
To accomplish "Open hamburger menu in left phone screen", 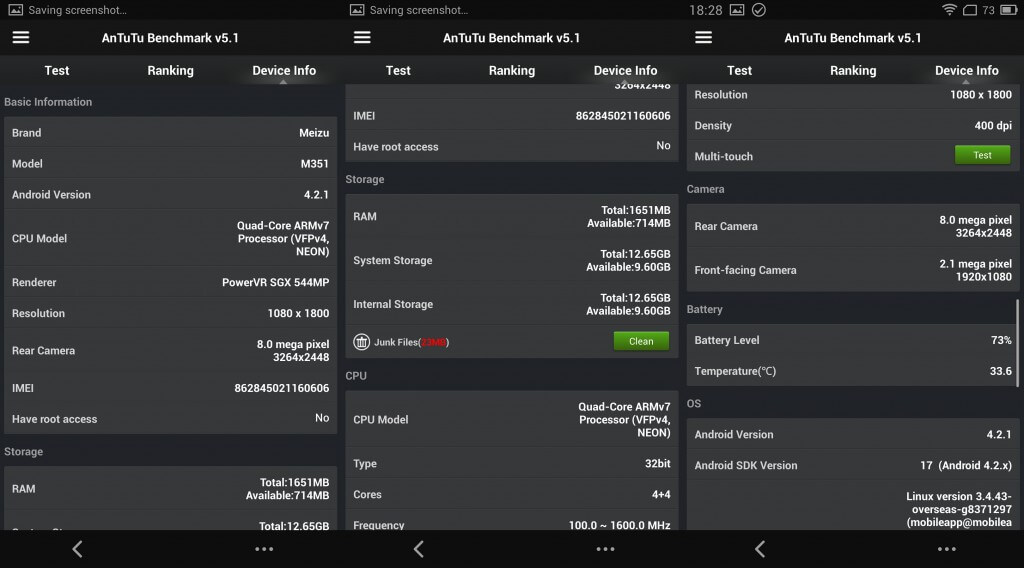I will pos(21,38).
